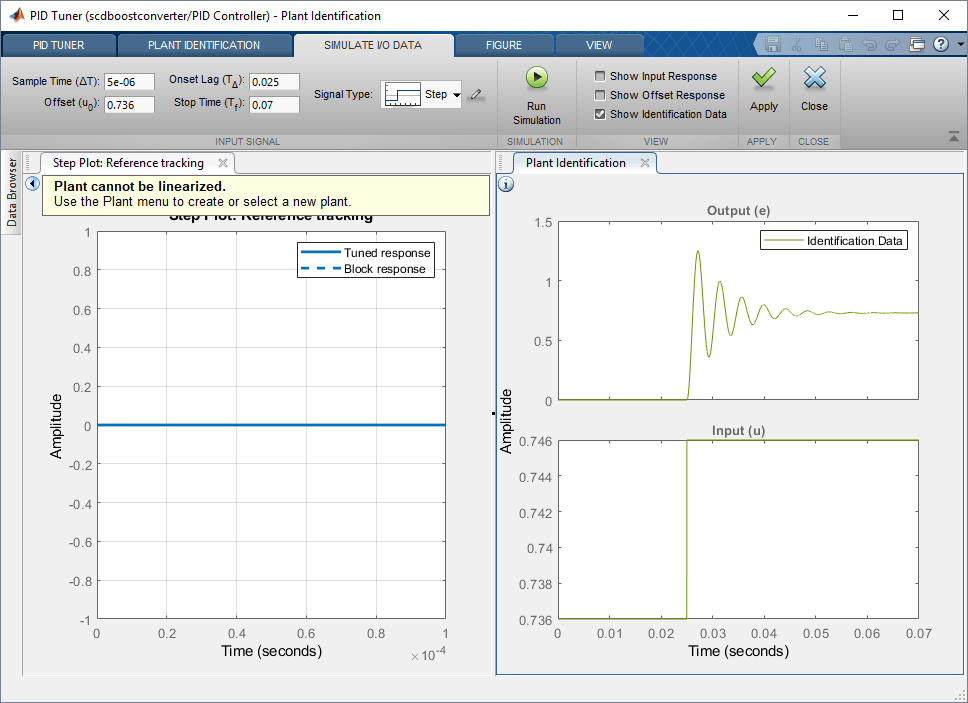The height and width of the screenshot is (703, 968).
Task: Click the Onset Lag input field
Action: click(274, 82)
